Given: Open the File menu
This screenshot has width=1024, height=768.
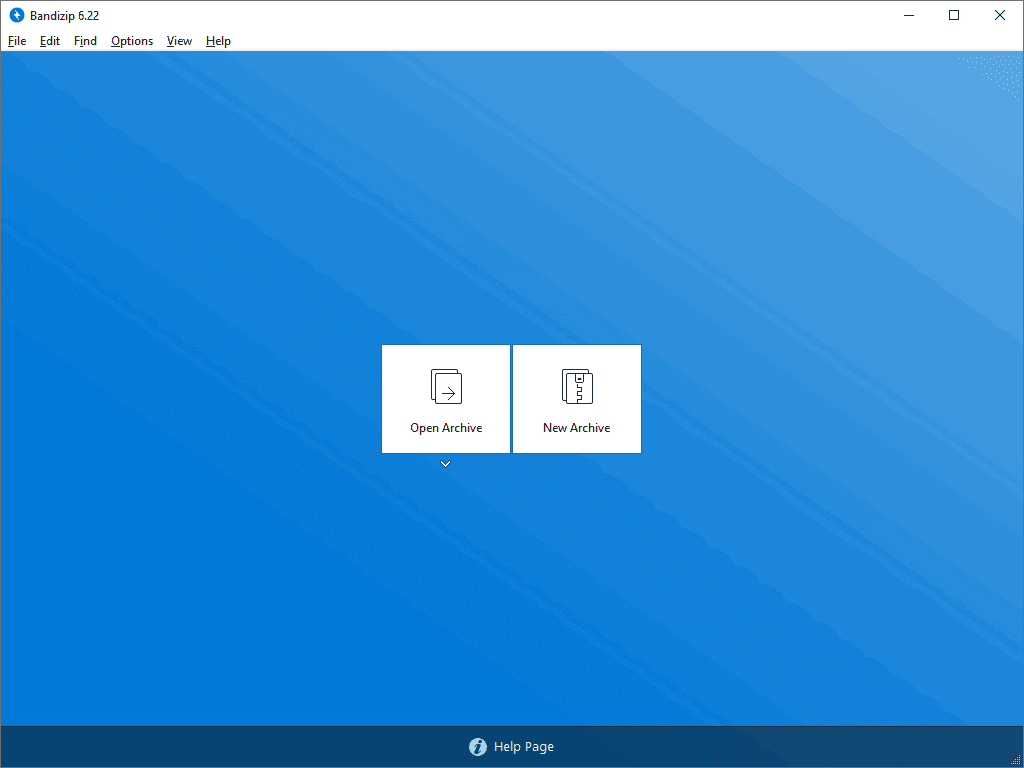Looking at the screenshot, I should coord(17,41).
